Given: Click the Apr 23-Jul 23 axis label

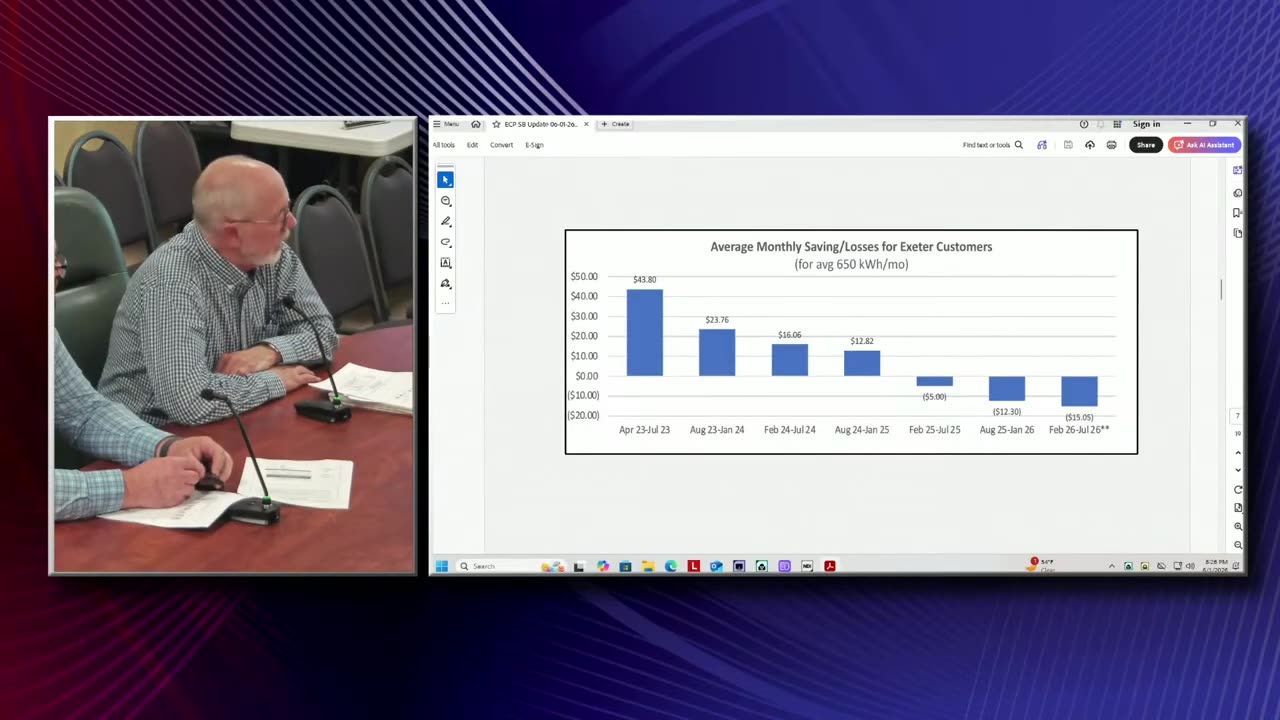Looking at the screenshot, I should point(645,430).
